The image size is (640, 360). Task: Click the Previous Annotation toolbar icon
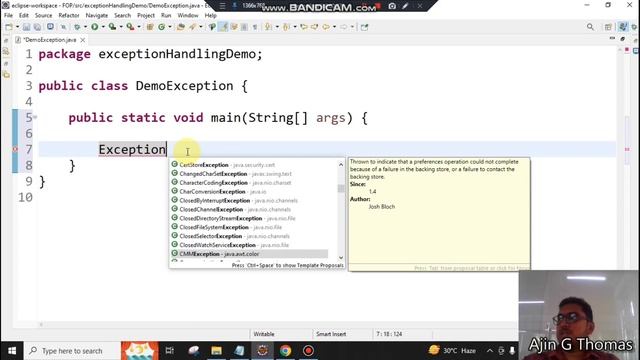tap(286, 27)
